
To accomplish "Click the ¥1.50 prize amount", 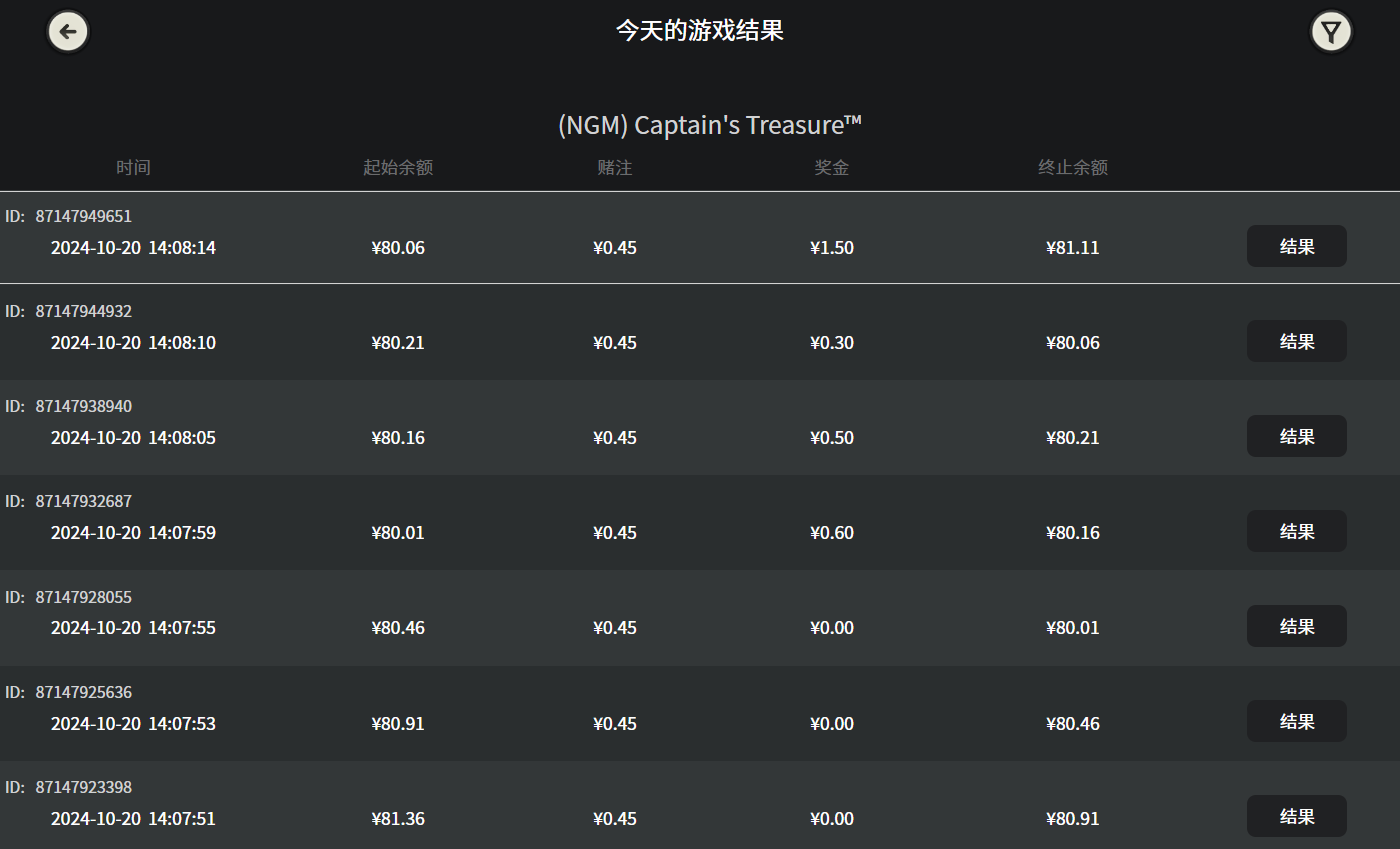I will coord(832,248).
